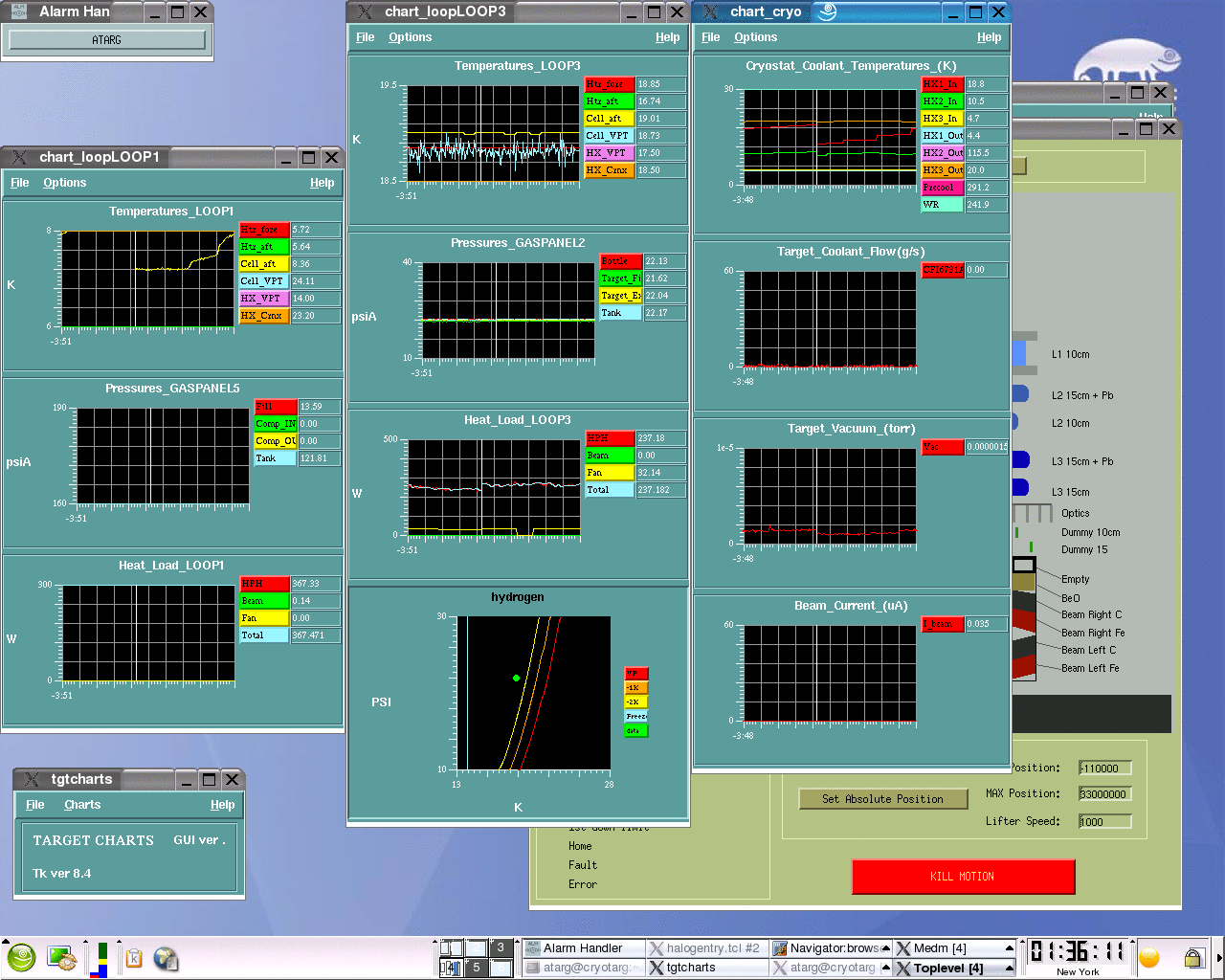Click the I_beam legend in Beam_Current chart

tap(942, 624)
